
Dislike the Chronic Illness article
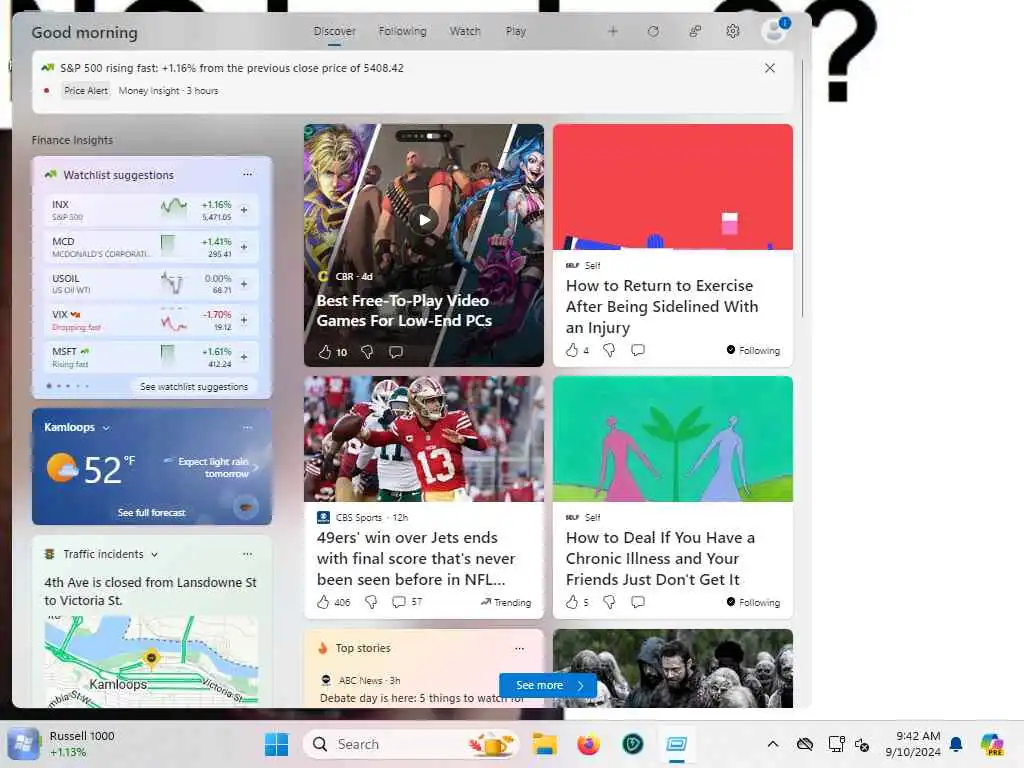click(x=609, y=602)
